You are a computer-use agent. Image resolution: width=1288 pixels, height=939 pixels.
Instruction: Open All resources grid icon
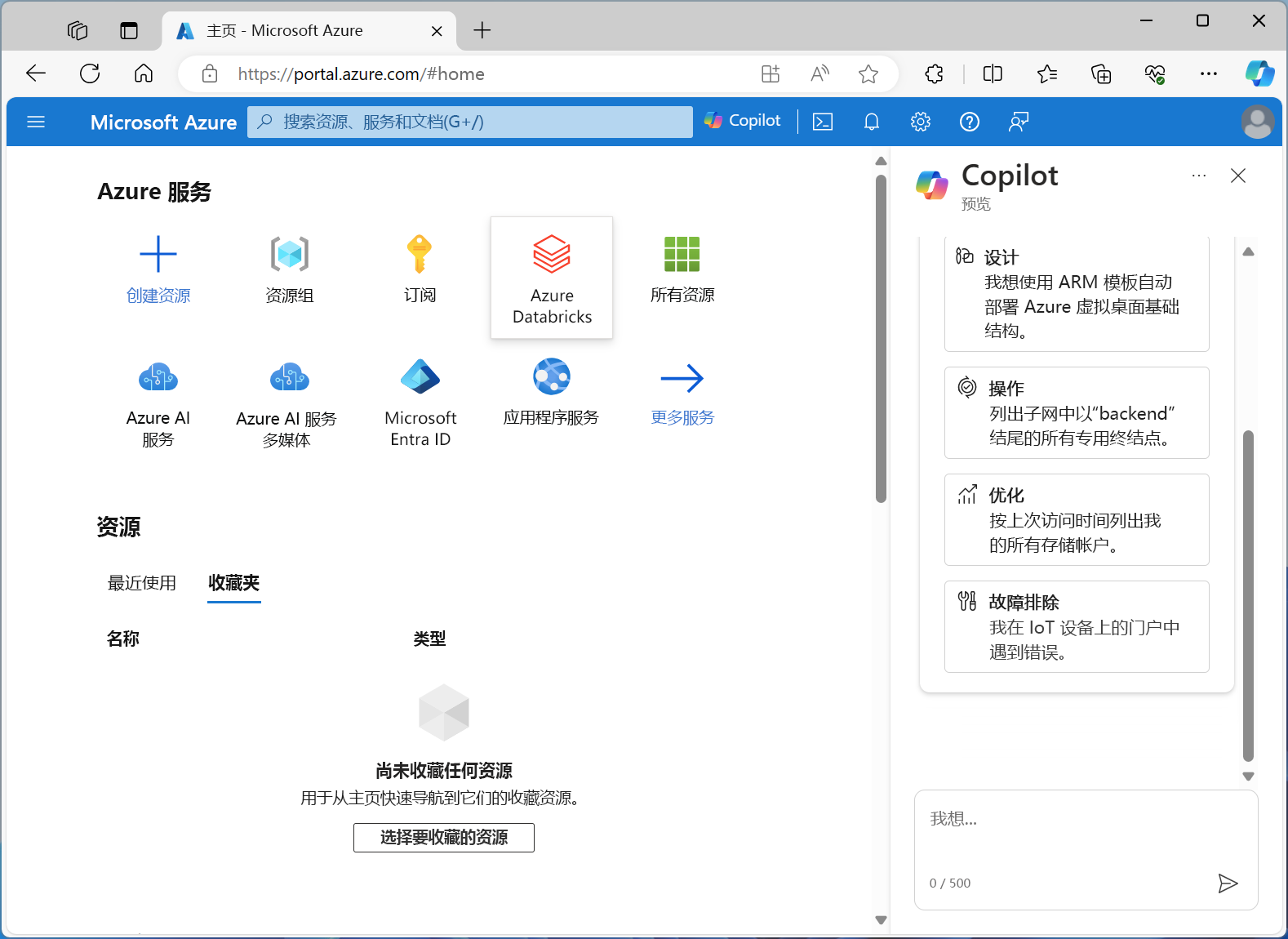[682, 254]
